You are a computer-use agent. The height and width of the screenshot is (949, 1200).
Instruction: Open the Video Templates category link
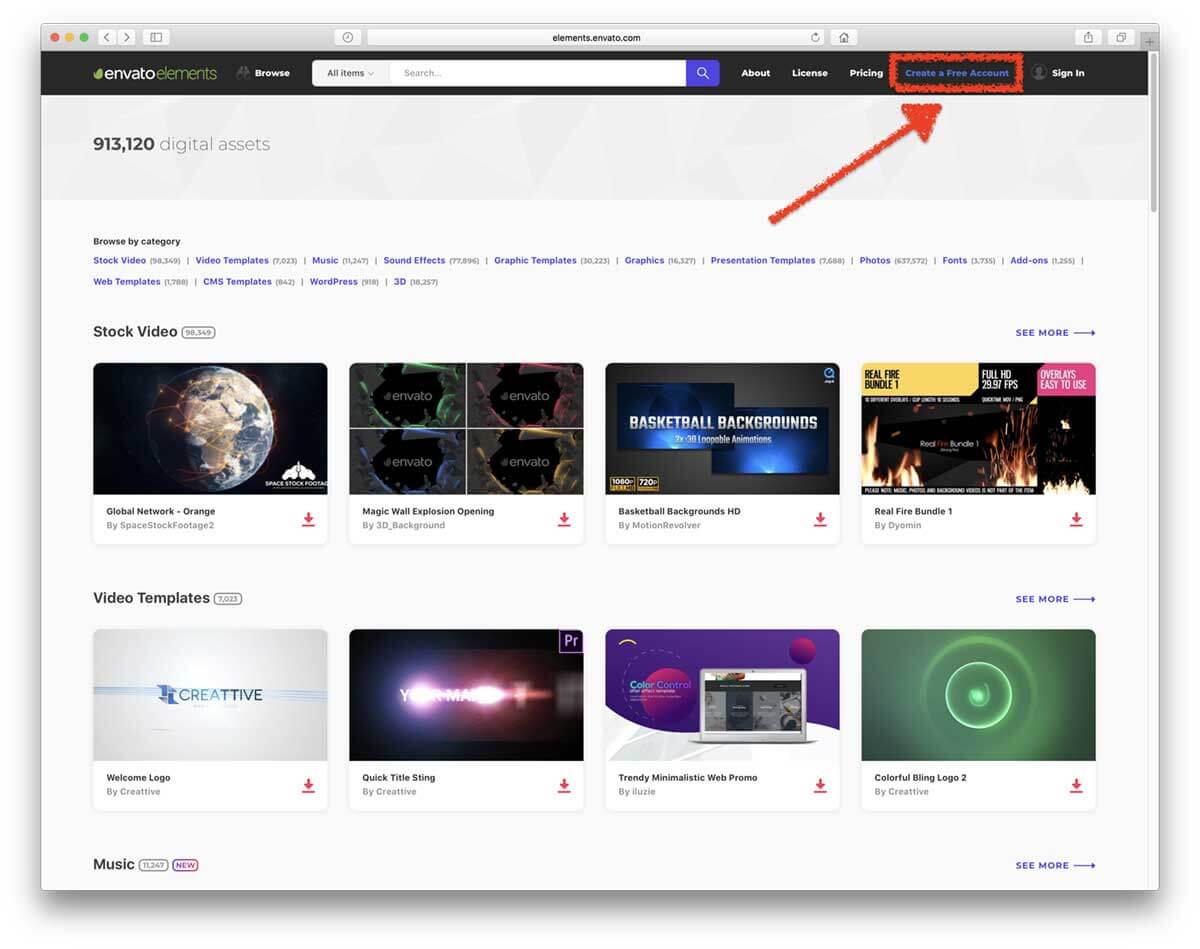point(232,260)
